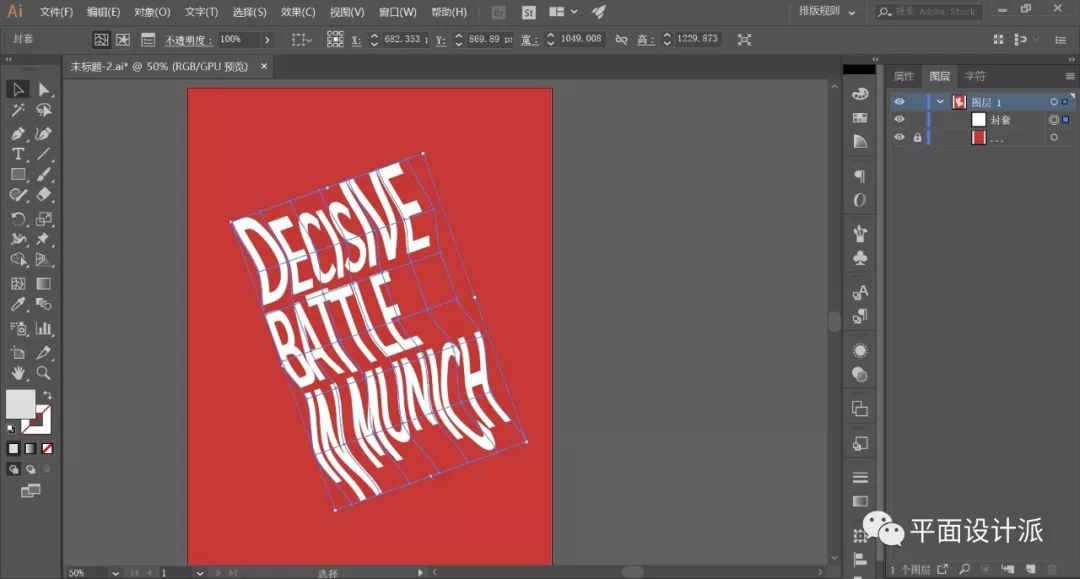The width and height of the screenshot is (1080, 579).
Task: Select the Rotate tool
Action: [18, 219]
